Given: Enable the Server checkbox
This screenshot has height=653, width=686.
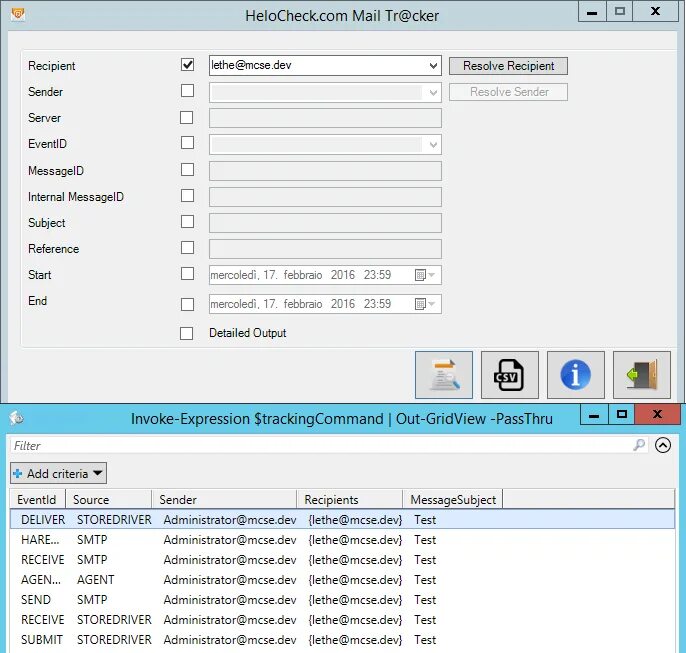Looking at the screenshot, I should (186, 118).
